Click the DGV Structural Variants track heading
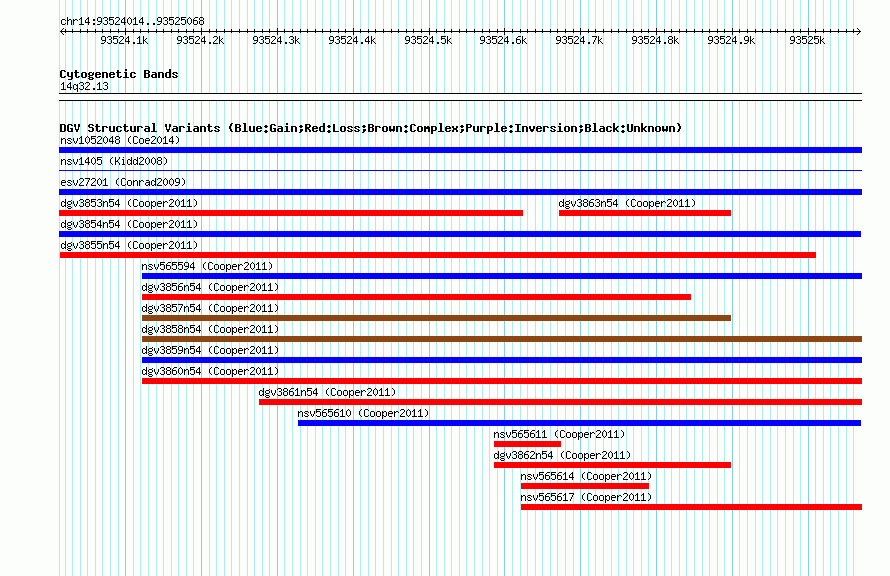The width and height of the screenshot is (890, 576). (x=370, y=128)
